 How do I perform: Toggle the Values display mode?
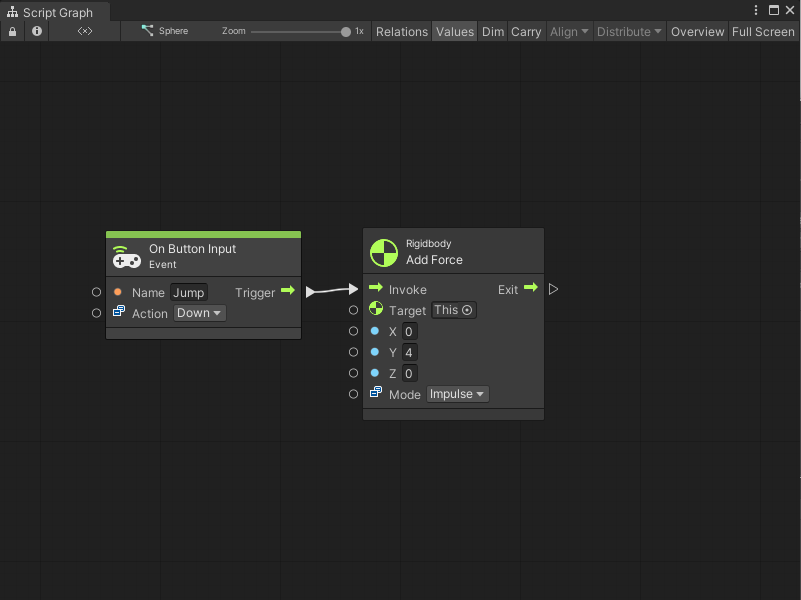coord(454,31)
